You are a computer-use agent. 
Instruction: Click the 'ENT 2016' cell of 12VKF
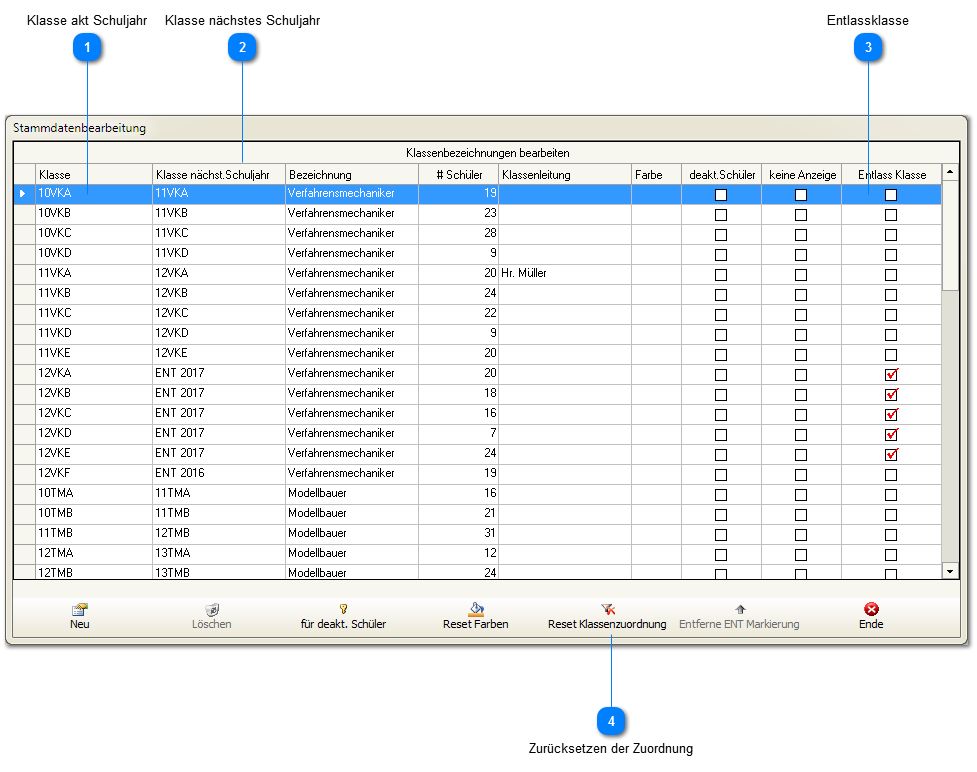click(218, 473)
